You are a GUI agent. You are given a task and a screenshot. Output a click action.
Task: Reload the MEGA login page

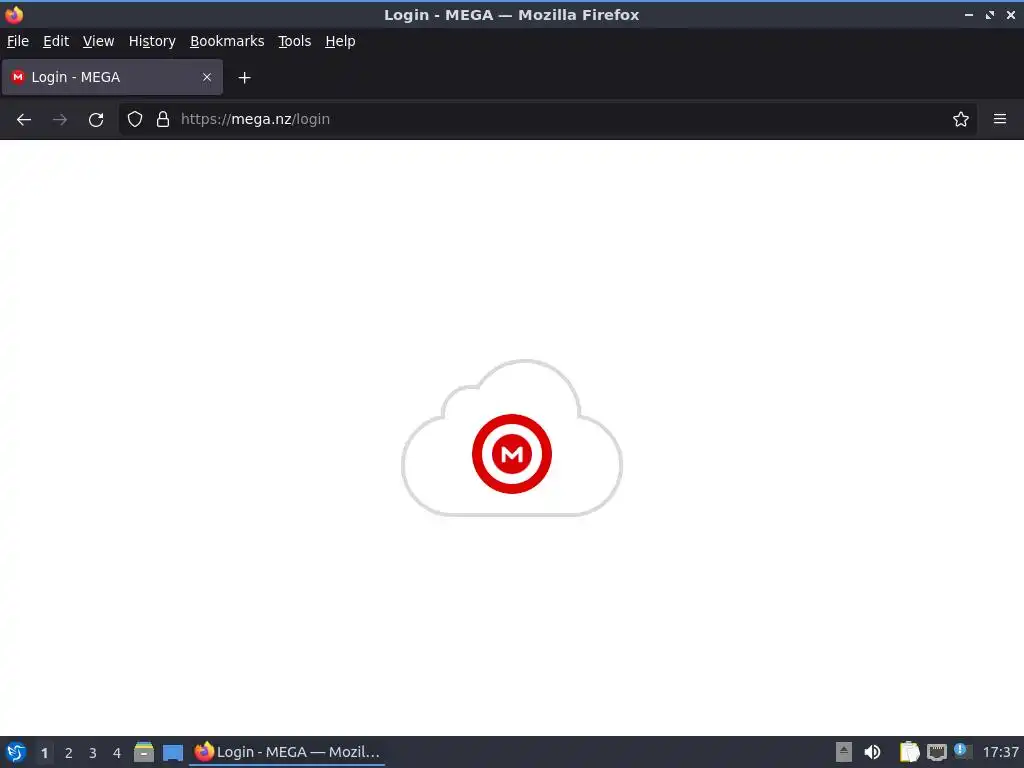click(96, 120)
